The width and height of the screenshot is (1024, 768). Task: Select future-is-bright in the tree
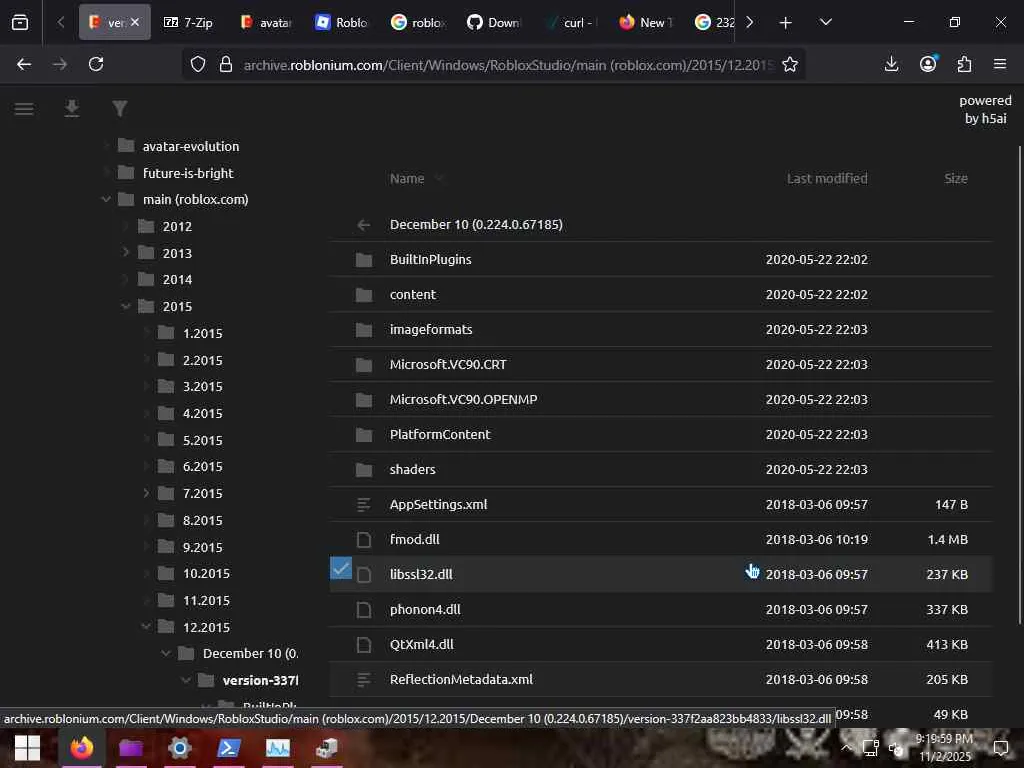(187, 173)
